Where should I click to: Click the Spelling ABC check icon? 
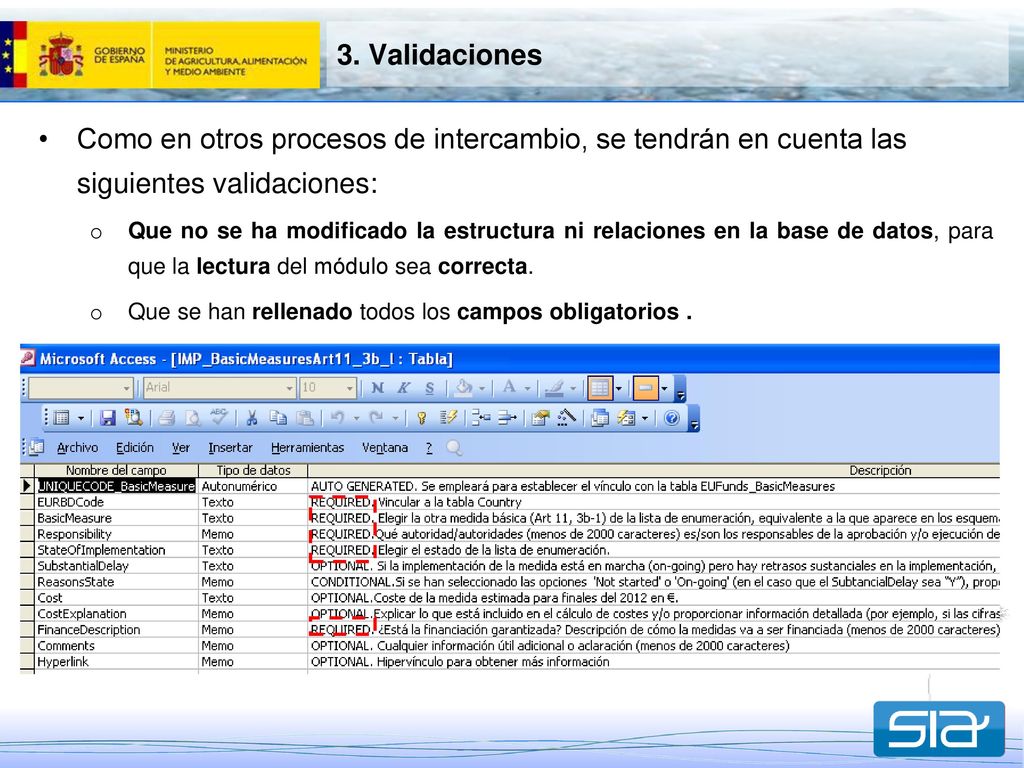pyautogui.click(x=219, y=417)
